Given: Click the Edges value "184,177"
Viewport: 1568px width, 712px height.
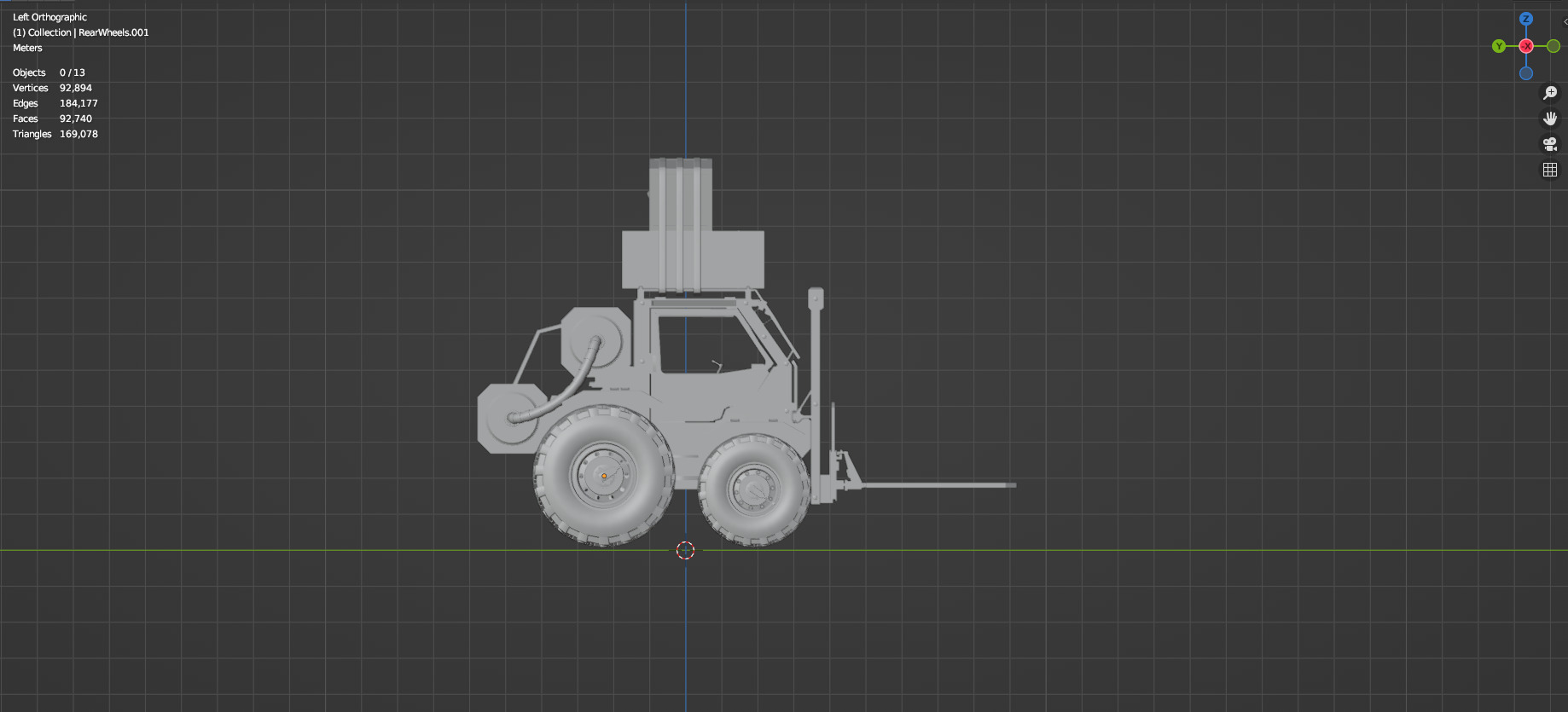Looking at the screenshot, I should pos(78,103).
